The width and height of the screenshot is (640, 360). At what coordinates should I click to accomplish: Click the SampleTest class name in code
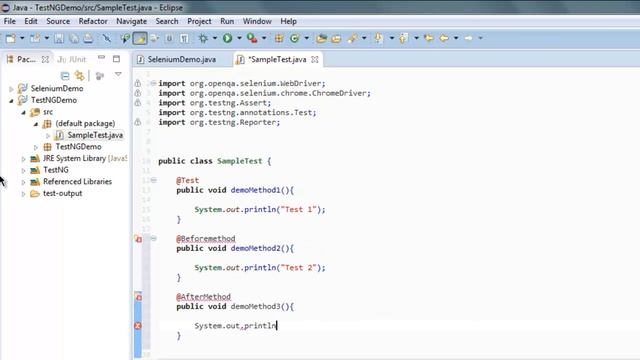coord(240,161)
